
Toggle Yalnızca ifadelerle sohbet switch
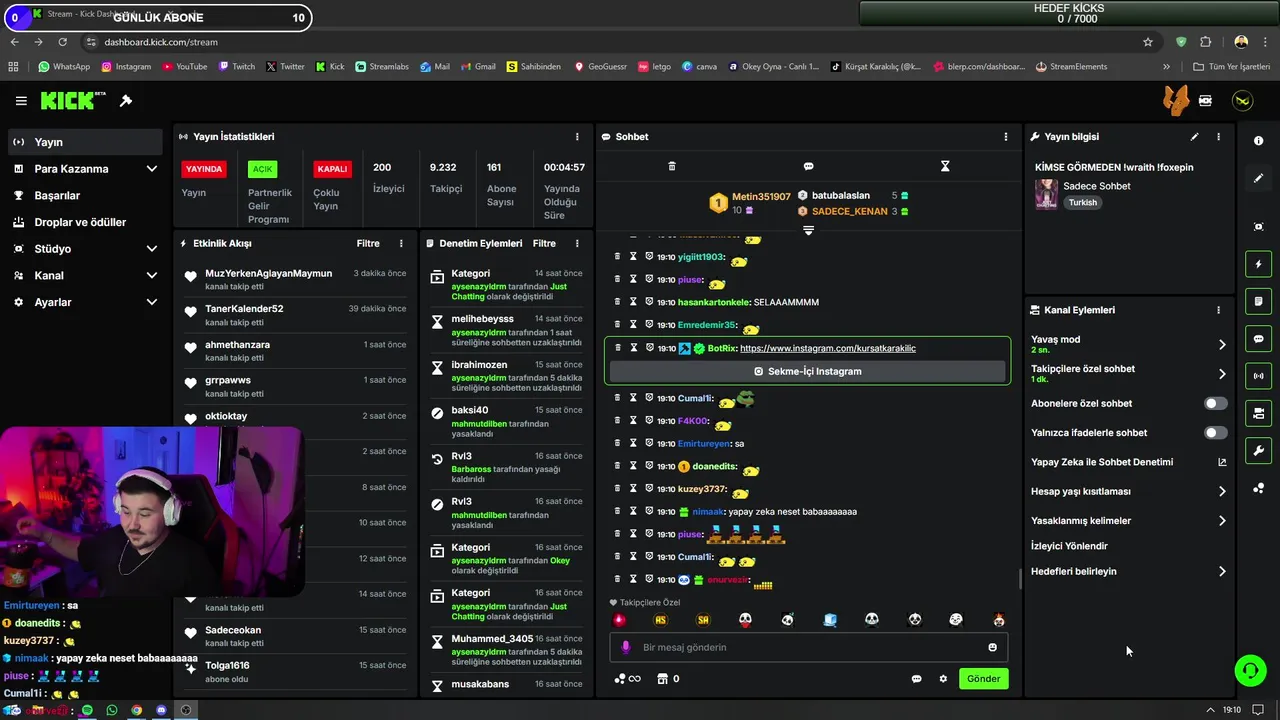1215,433
